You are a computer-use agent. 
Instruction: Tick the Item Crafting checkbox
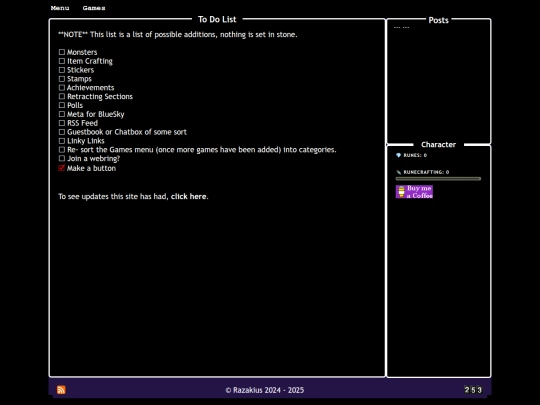click(62, 61)
